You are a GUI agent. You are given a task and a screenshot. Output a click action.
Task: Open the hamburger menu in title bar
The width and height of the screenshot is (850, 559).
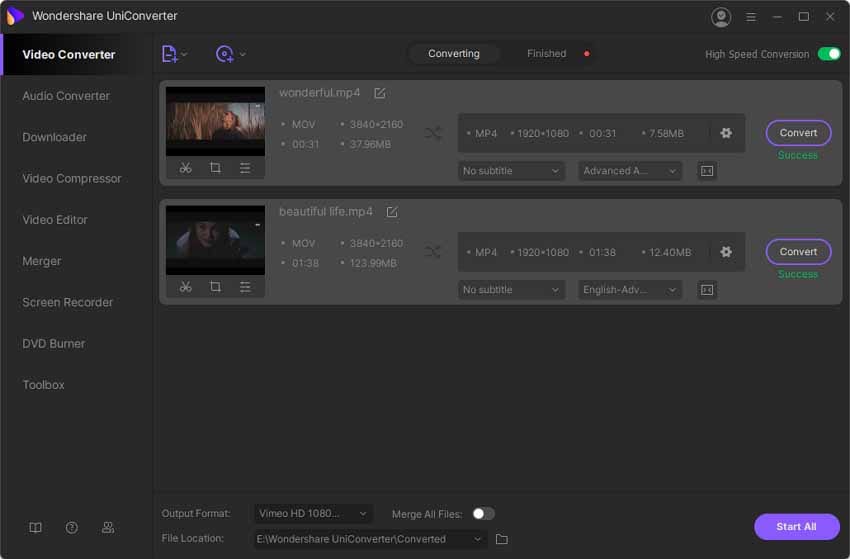point(751,17)
